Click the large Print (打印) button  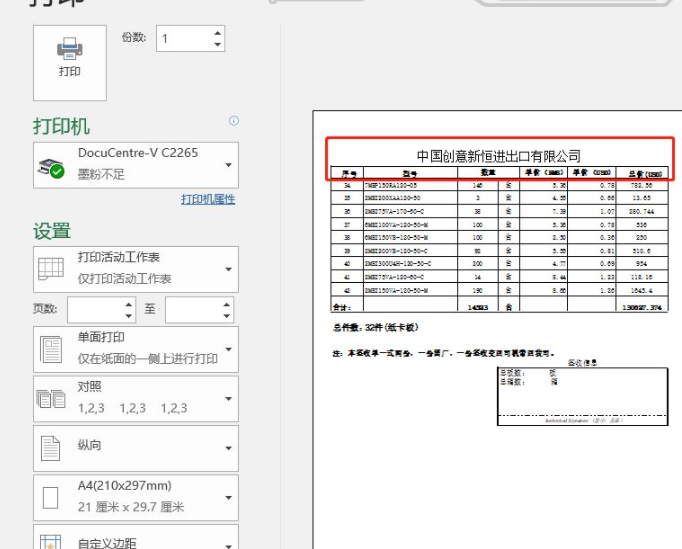pos(70,63)
